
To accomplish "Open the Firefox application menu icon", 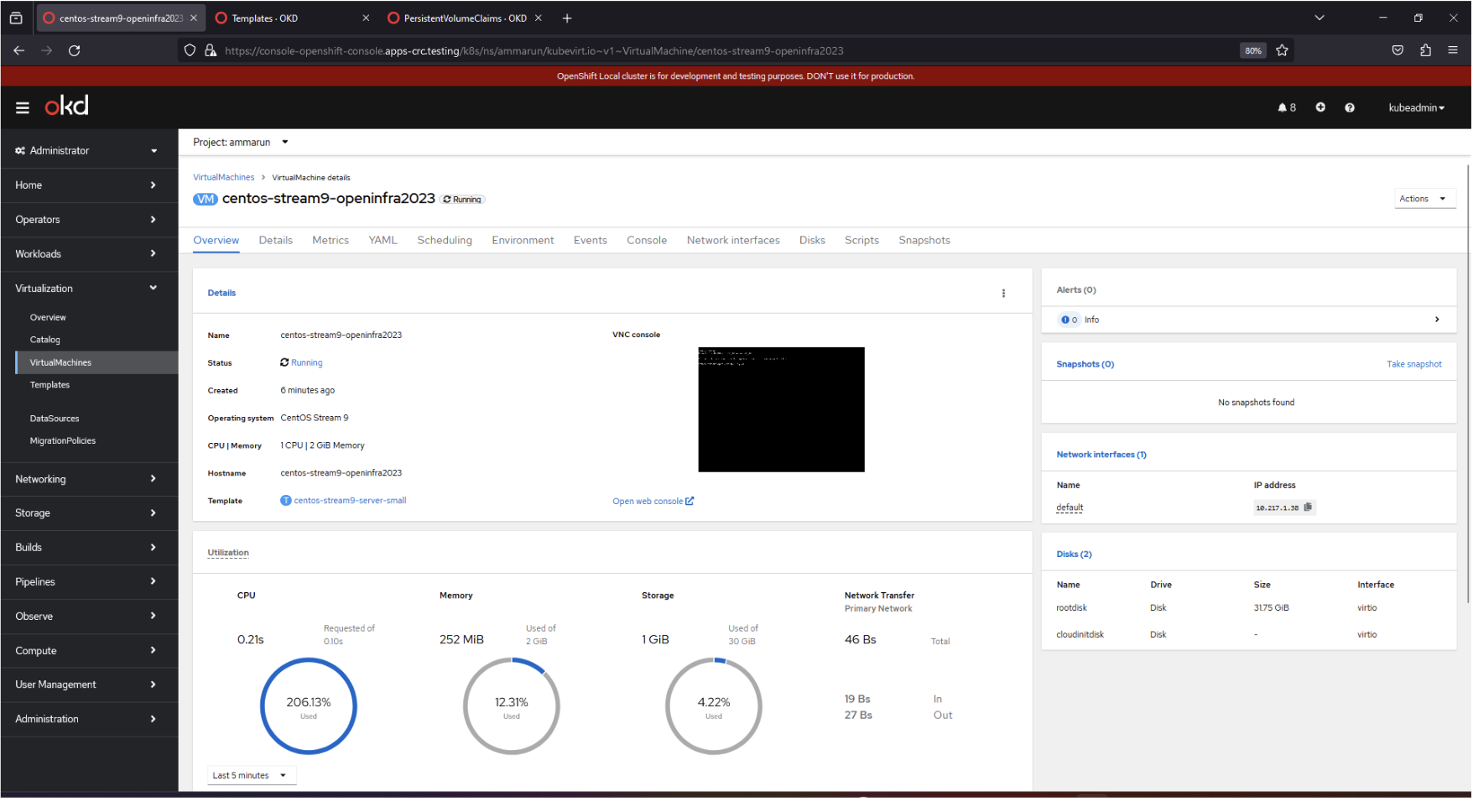I will pyautogui.click(x=1453, y=50).
